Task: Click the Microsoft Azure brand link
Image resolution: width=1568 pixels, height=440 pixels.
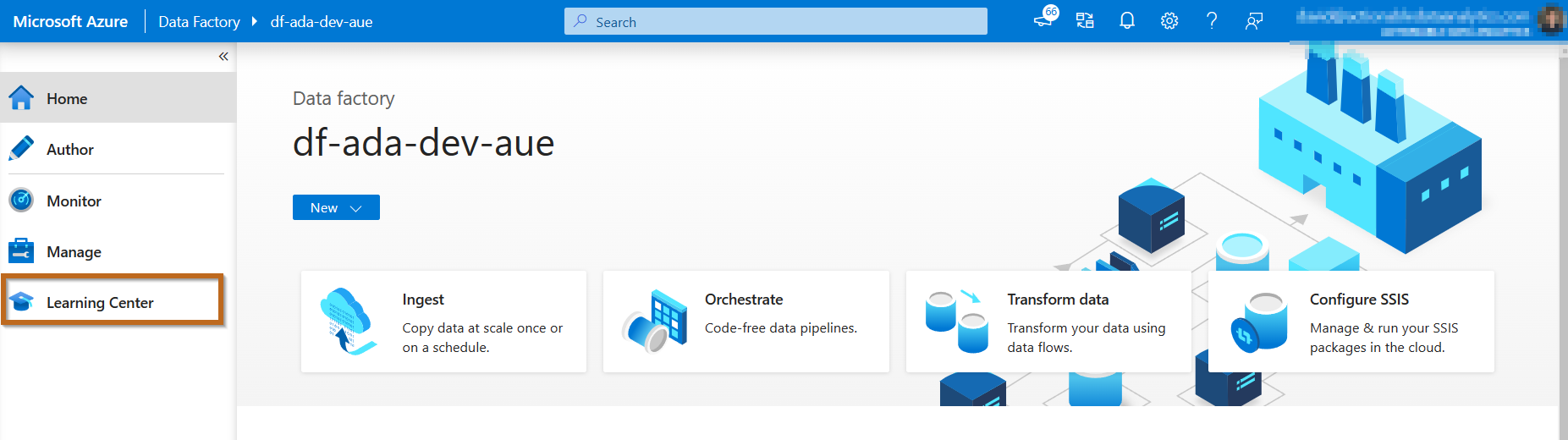Action: point(70,21)
